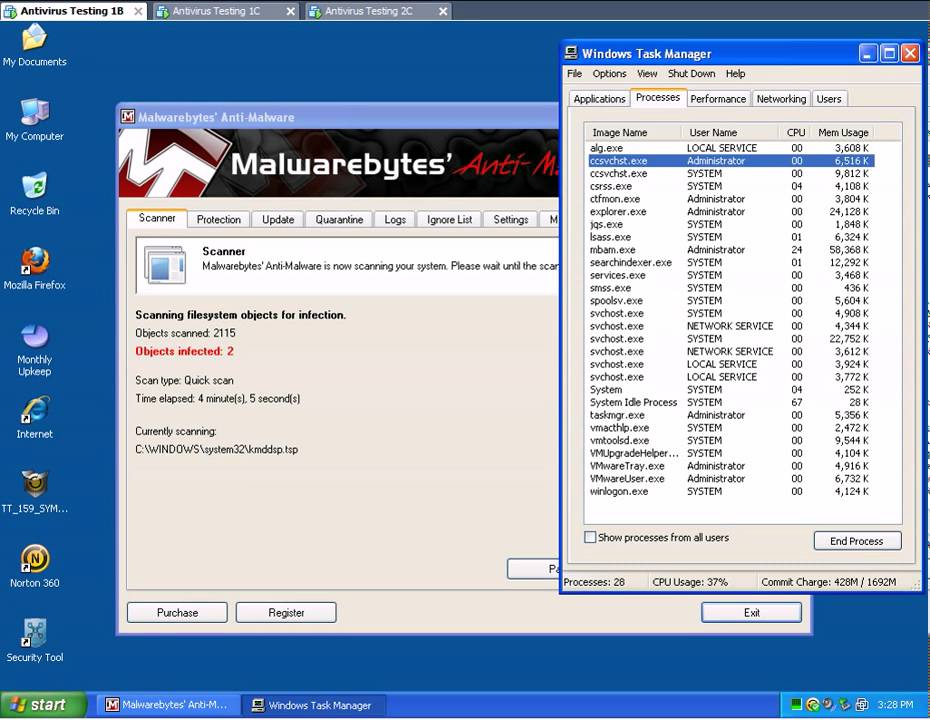The height and width of the screenshot is (720, 930).
Task: Click the 3:28 PM system clock
Action: coord(895,705)
